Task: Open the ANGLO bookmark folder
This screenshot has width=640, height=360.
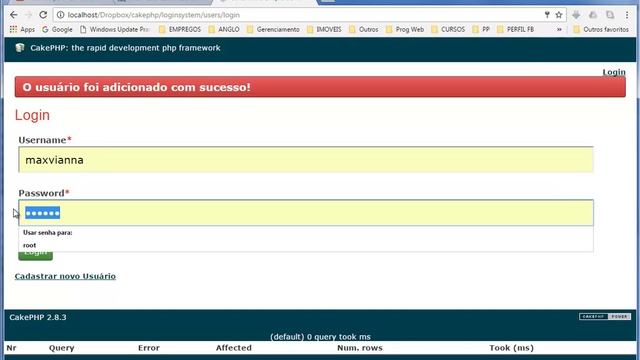Action: (224, 29)
